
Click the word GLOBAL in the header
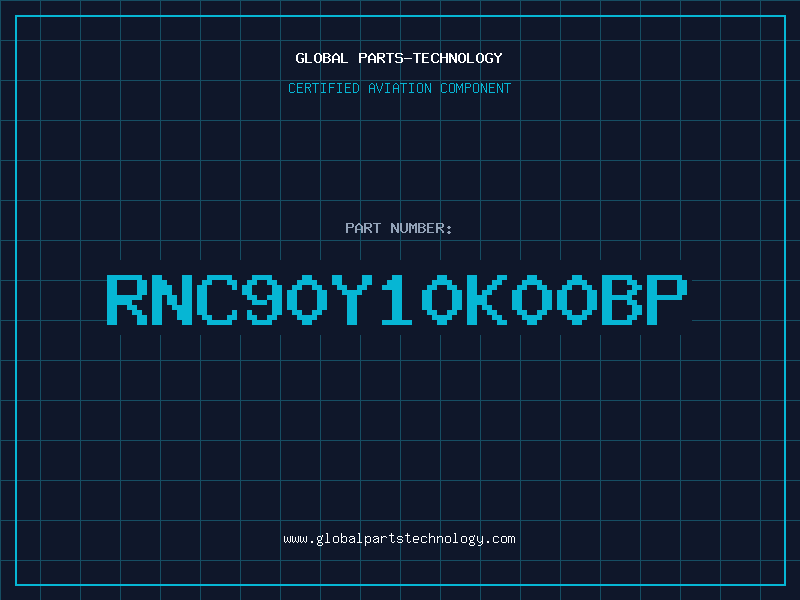tap(321, 58)
